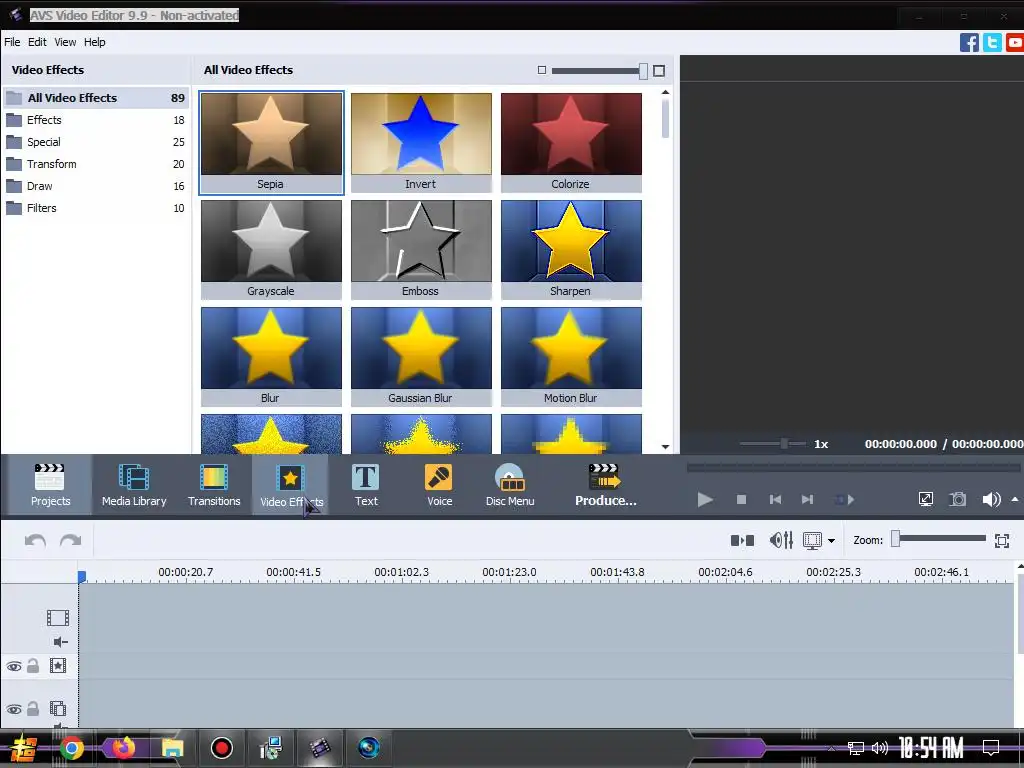This screenshot has height=768, width=1024.
Task: Select the Draw category
Action: tap(96, 186)
